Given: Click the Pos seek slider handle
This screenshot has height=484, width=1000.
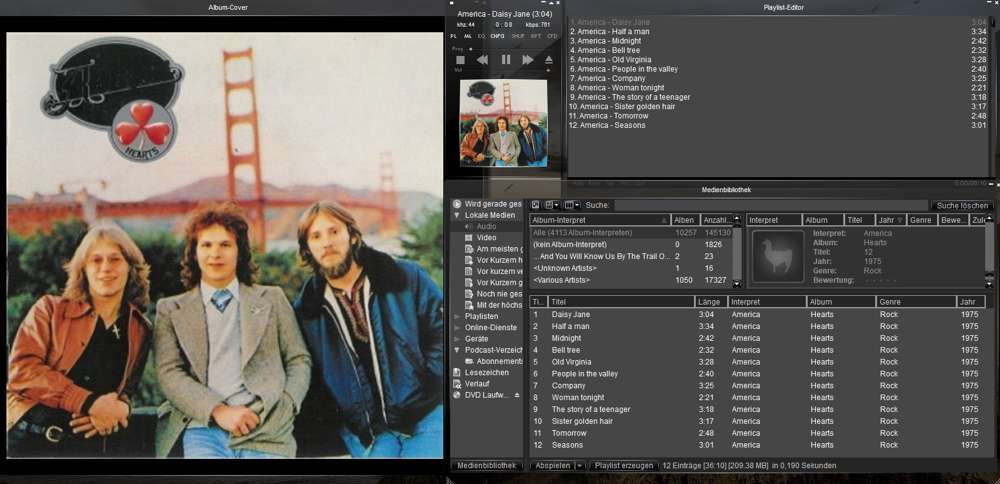Looking at the screenshot, I should pos(470,48).
